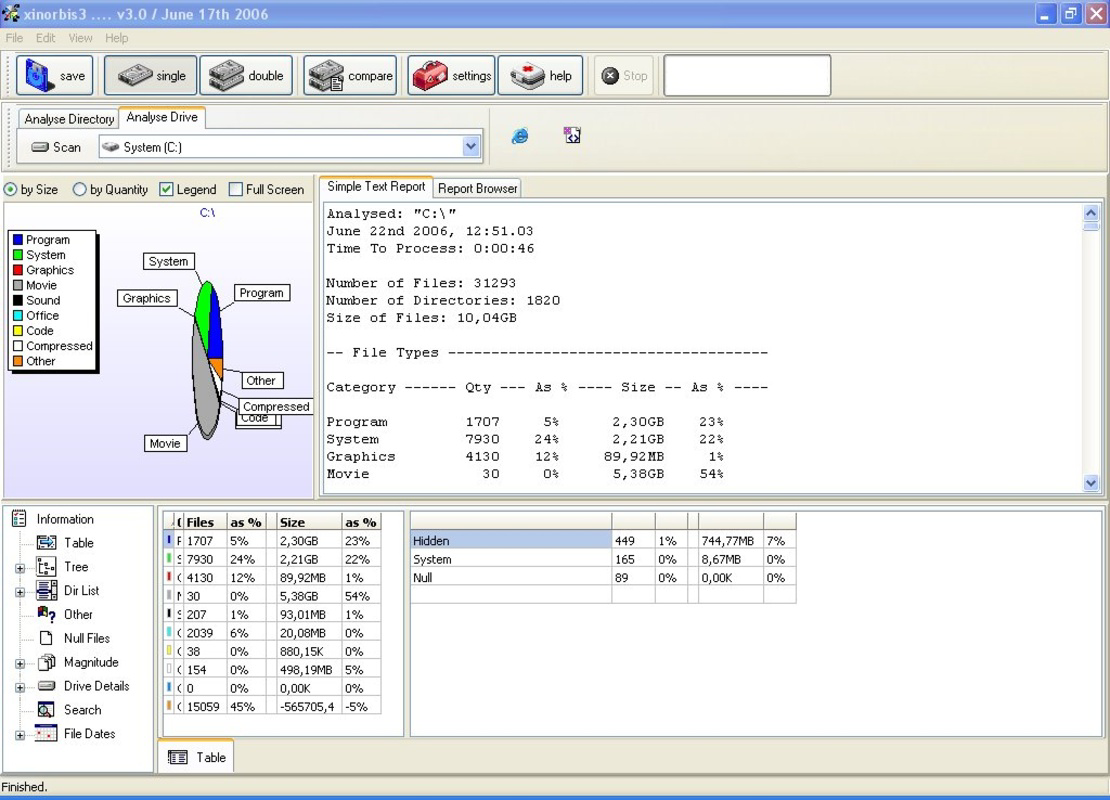Start the drive Scan
Screen dimensions: 1110x800
click(x=57, y=147)
